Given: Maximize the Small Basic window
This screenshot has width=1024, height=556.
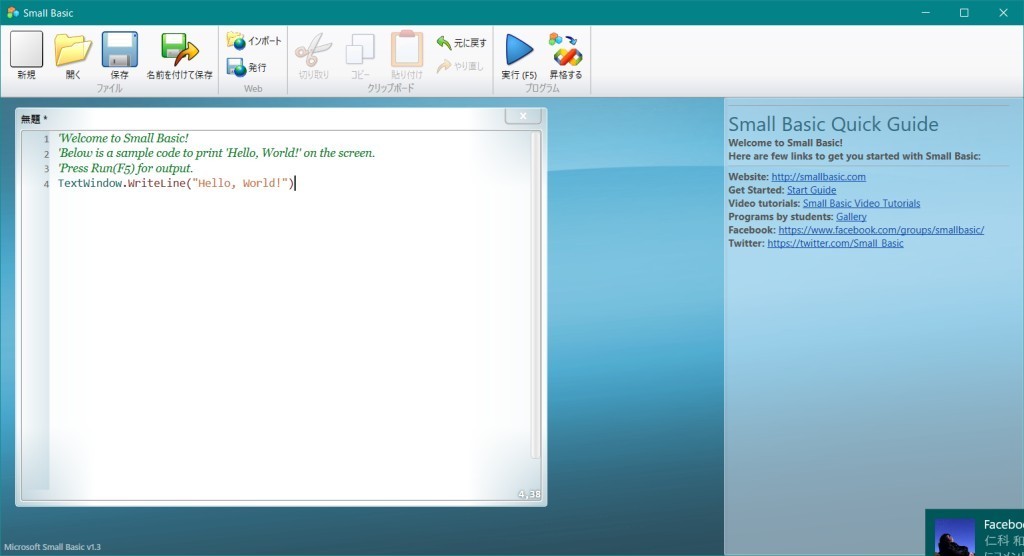Looking at the screenshot, I should coord(964,12).
